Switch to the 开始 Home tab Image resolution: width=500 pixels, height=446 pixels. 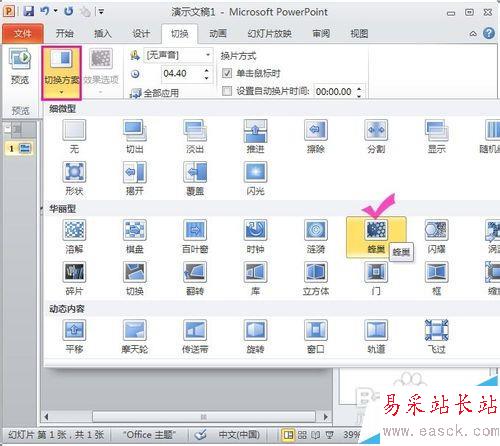[x=64, y=34]
